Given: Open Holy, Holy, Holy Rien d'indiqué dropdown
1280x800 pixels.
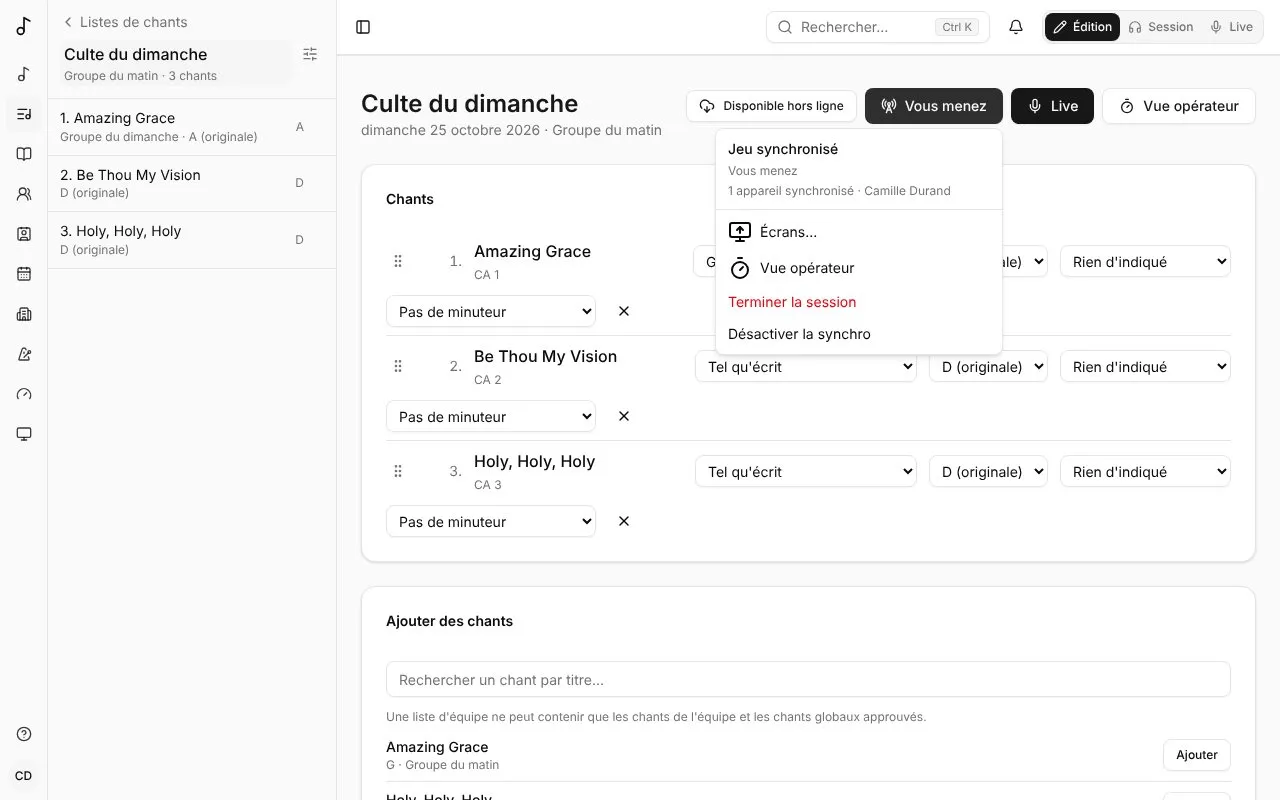Looking at the screenshot, I should pos(1145,471).
